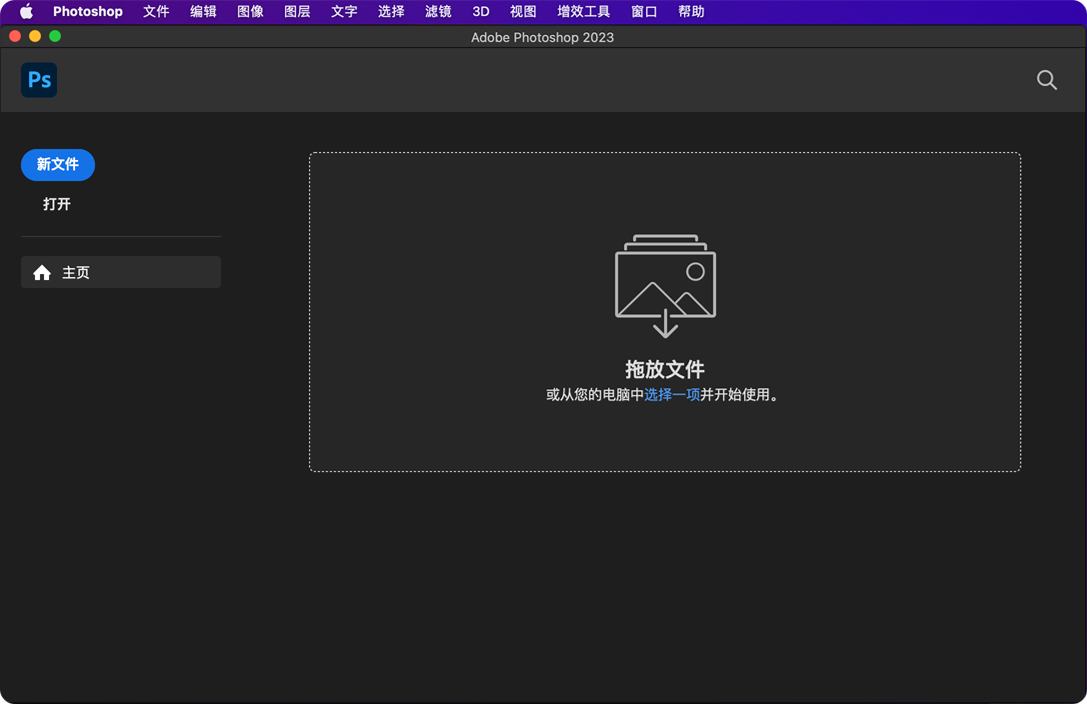Screen dimensions: 1087x704
Task: Open the 文字 menu
Action: coord(344,12)
